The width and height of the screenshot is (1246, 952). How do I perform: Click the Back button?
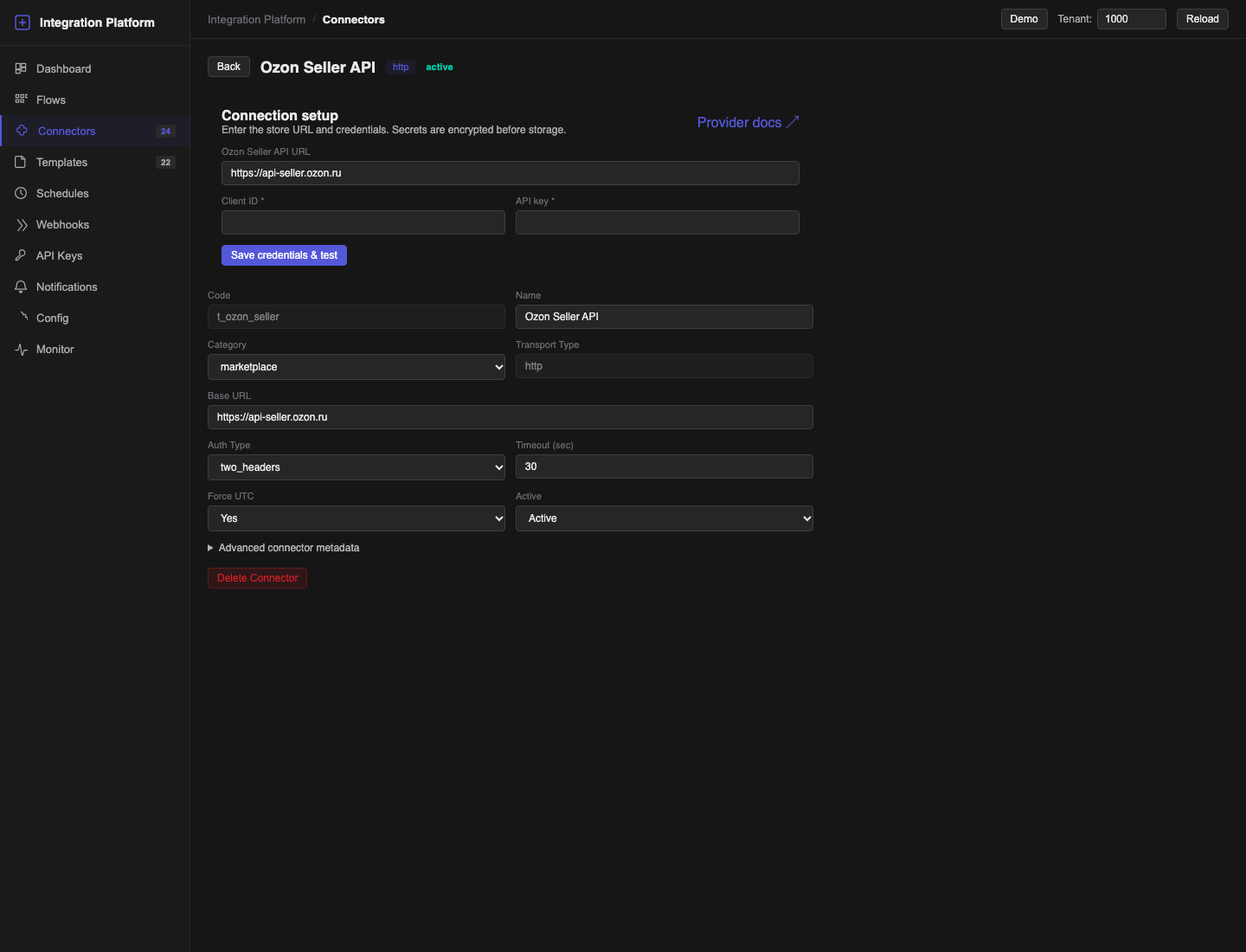[228, 67]
